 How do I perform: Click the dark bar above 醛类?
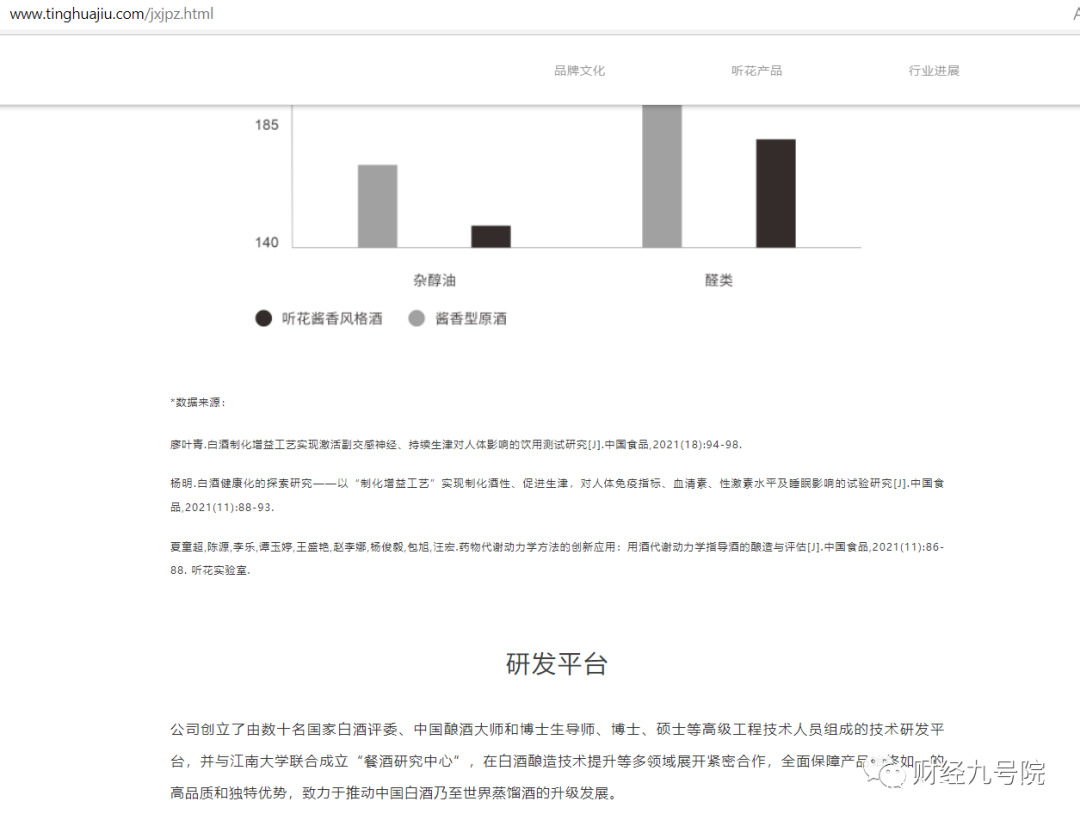(x=776, y=193)
